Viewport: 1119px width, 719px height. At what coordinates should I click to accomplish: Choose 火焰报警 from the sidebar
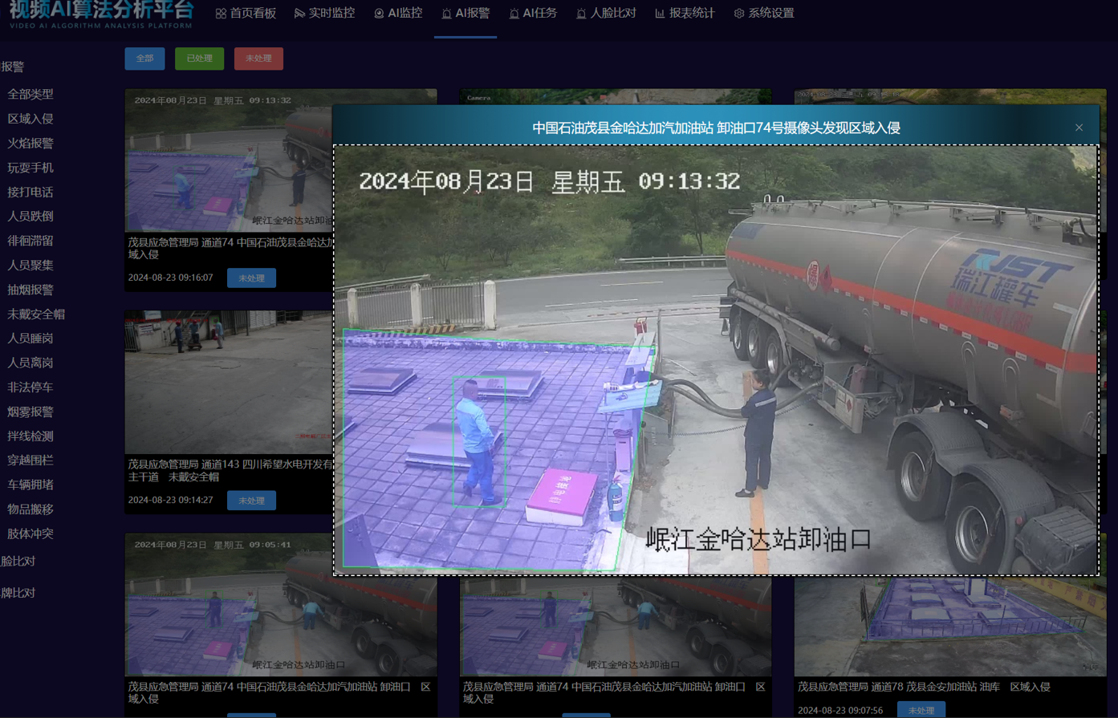coord(30,143)
